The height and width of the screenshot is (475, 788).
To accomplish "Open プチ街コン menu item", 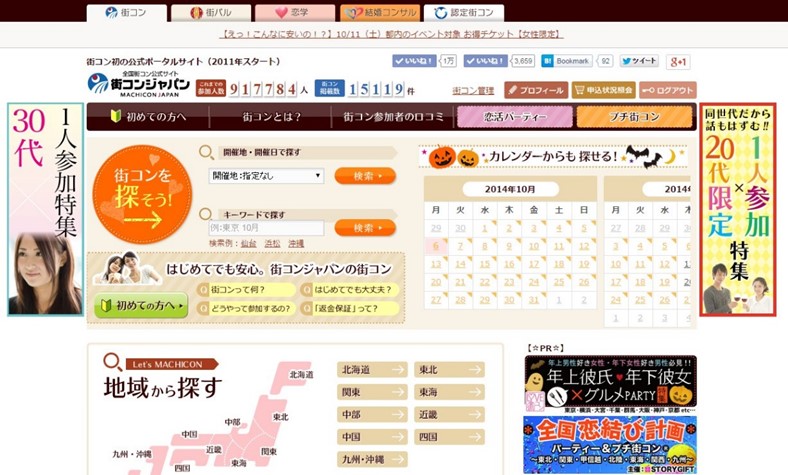I will click(634, 117).
